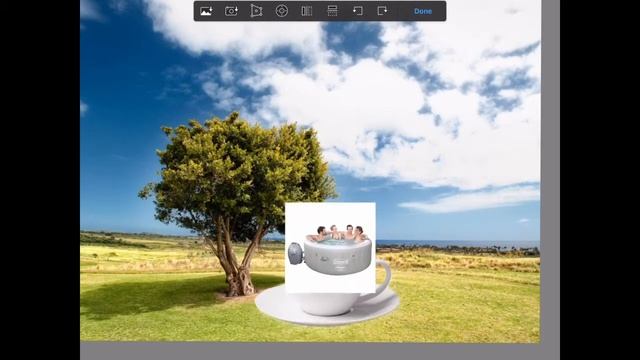Select the distort perspective transform icon

click(256, 11)
